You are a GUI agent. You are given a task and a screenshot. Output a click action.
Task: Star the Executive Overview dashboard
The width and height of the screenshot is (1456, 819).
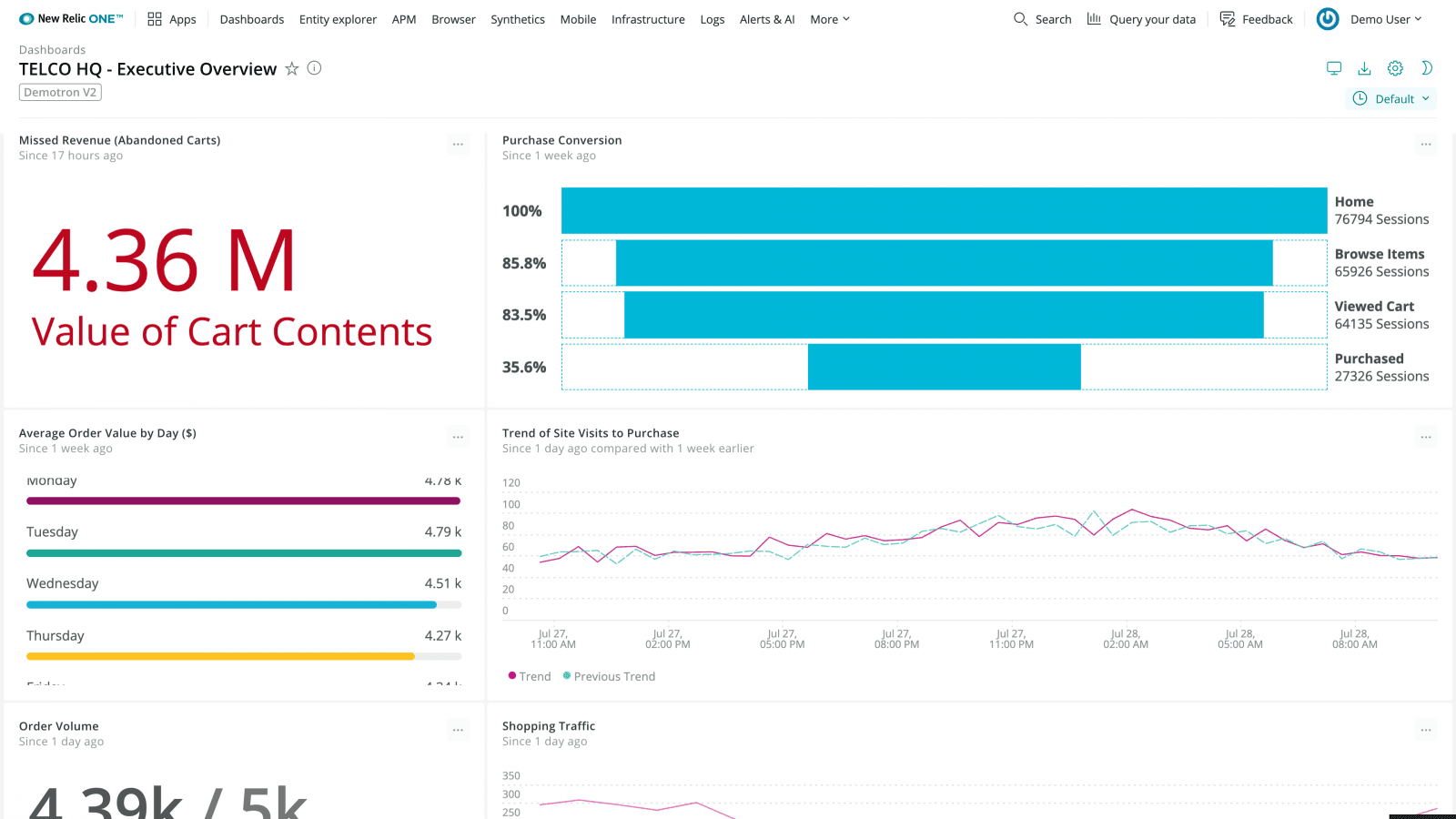coord(291,68)
